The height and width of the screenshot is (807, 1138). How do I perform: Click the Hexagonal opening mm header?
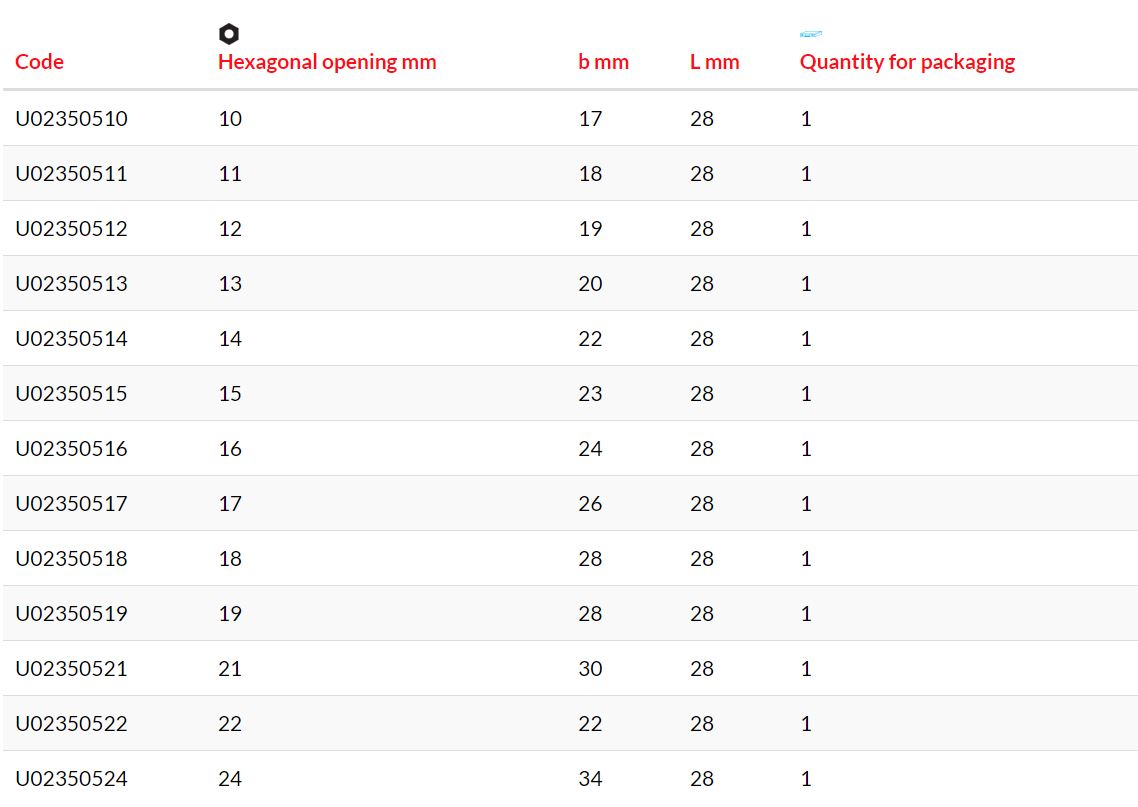pyautogui.click(x=327, y=62)
